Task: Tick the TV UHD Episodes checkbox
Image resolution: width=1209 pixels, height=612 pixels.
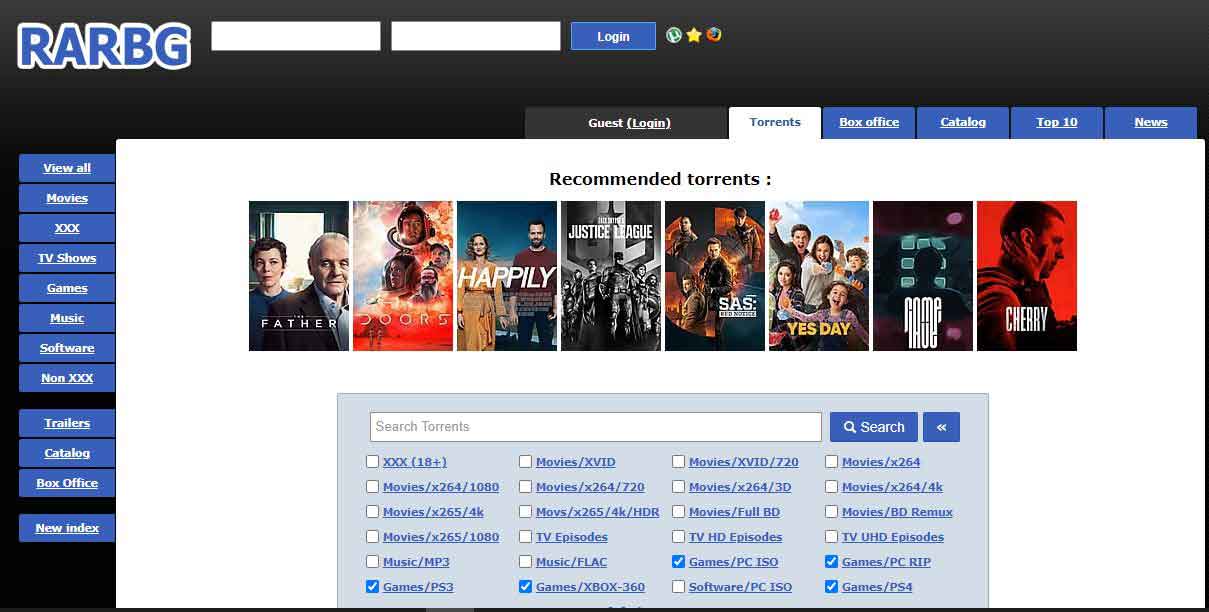Action: (831, 537)
